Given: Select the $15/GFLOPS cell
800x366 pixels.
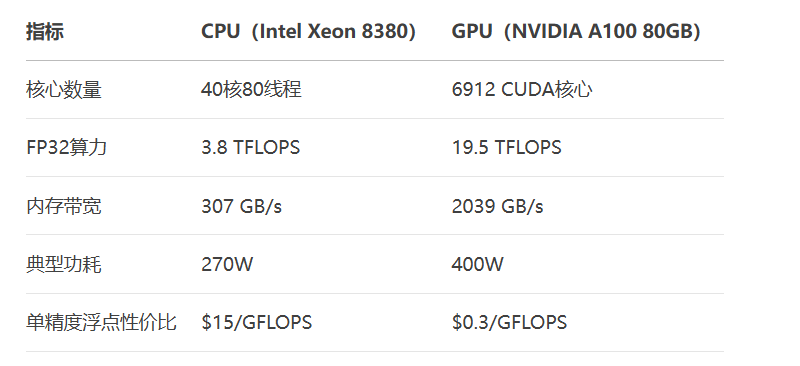Looking at the screenshot, I should click(x=256, y=323).
